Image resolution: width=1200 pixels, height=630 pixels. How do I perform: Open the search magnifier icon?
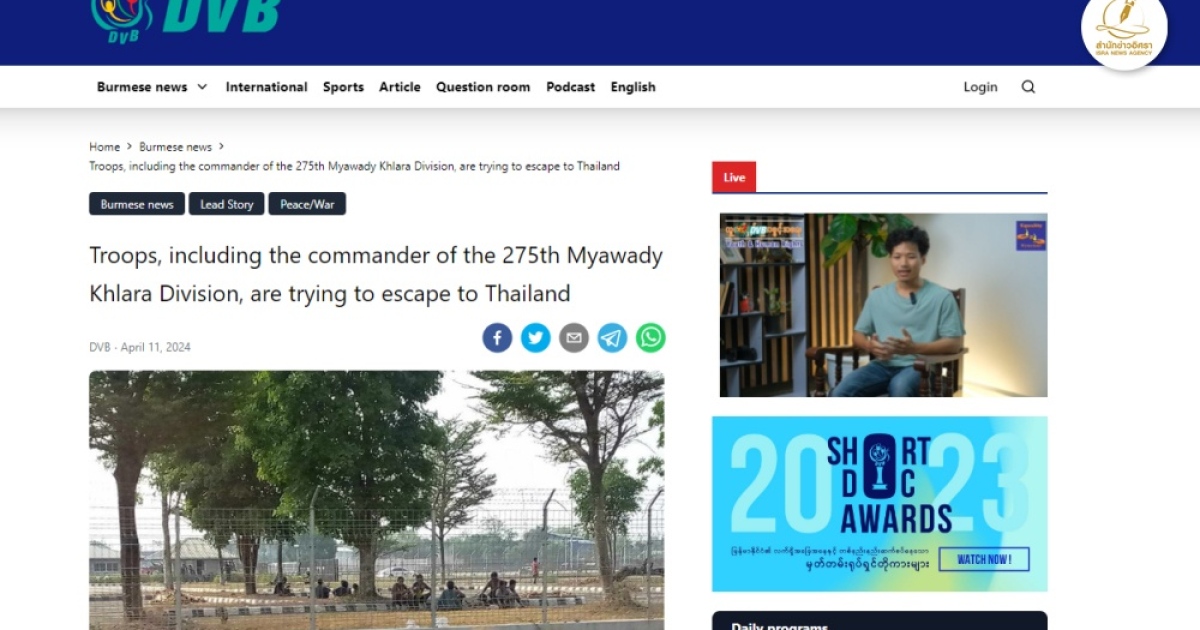[x=1028, y=87]
